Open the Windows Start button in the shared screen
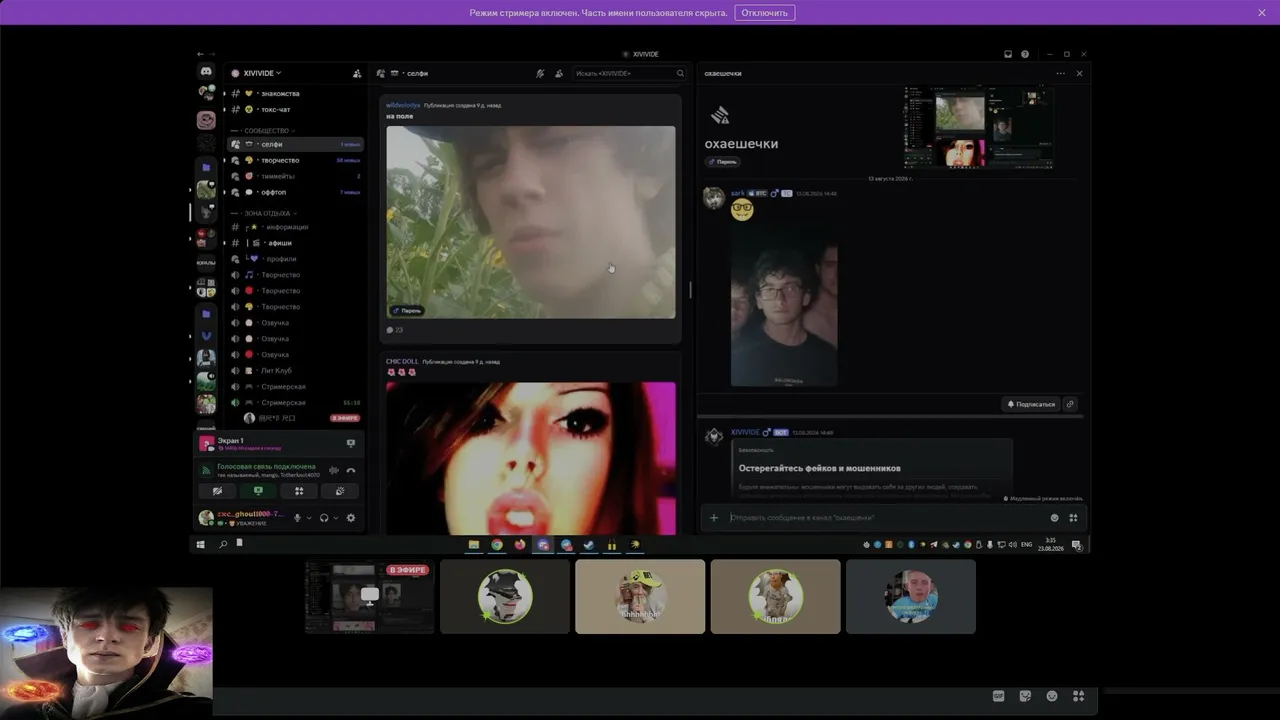1280x720 pixels. point(201,545)
